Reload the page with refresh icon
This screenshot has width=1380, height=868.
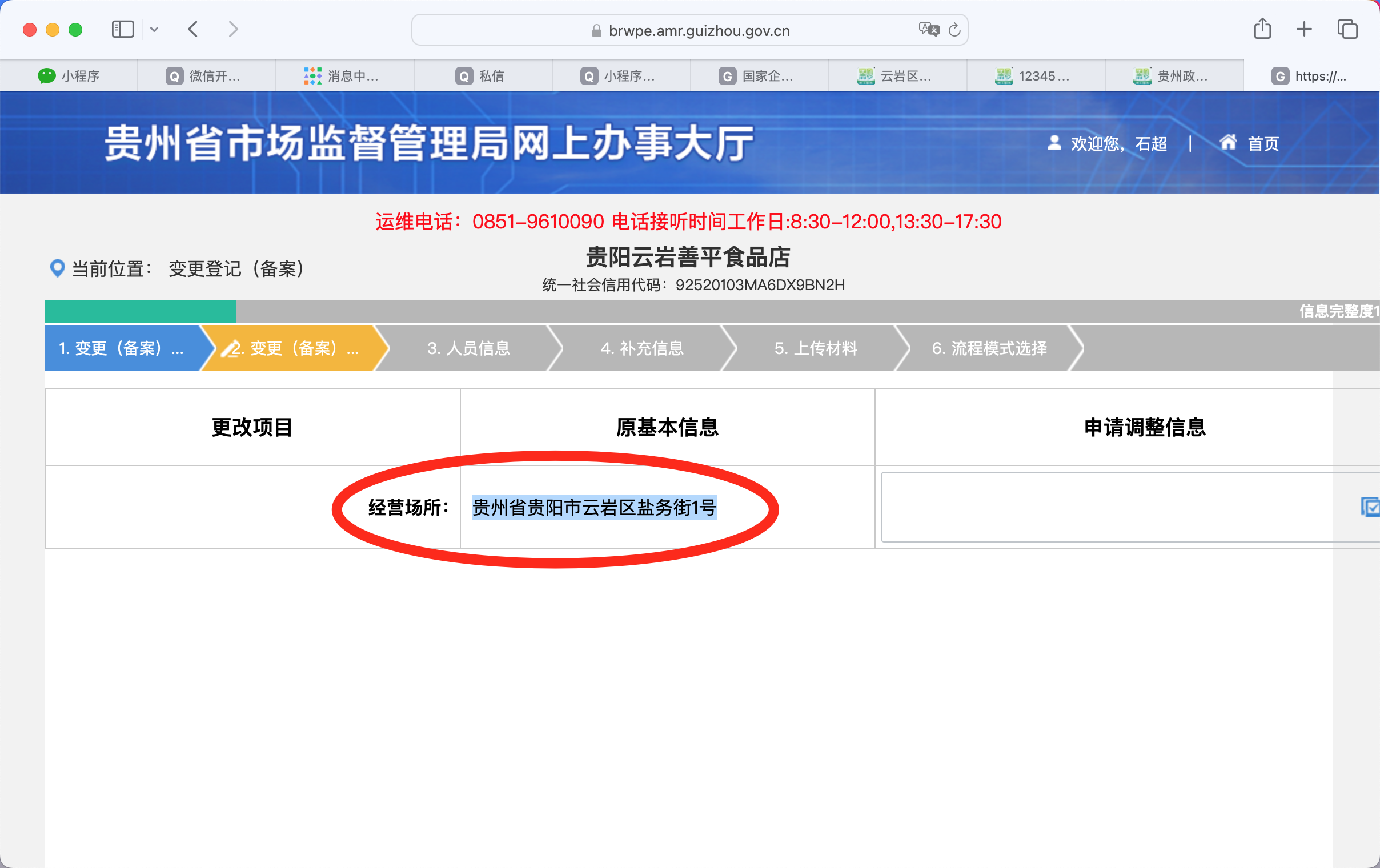click(x=954, y=30)
